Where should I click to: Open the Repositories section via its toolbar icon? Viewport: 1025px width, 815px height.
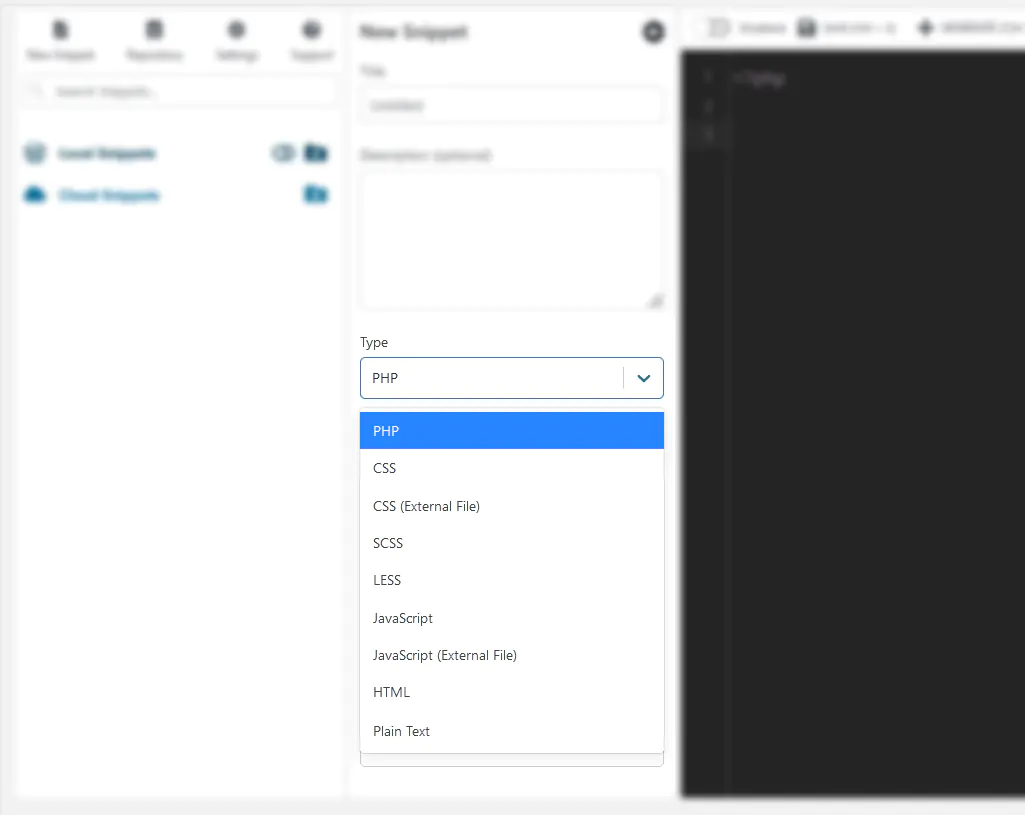[153, 30]
